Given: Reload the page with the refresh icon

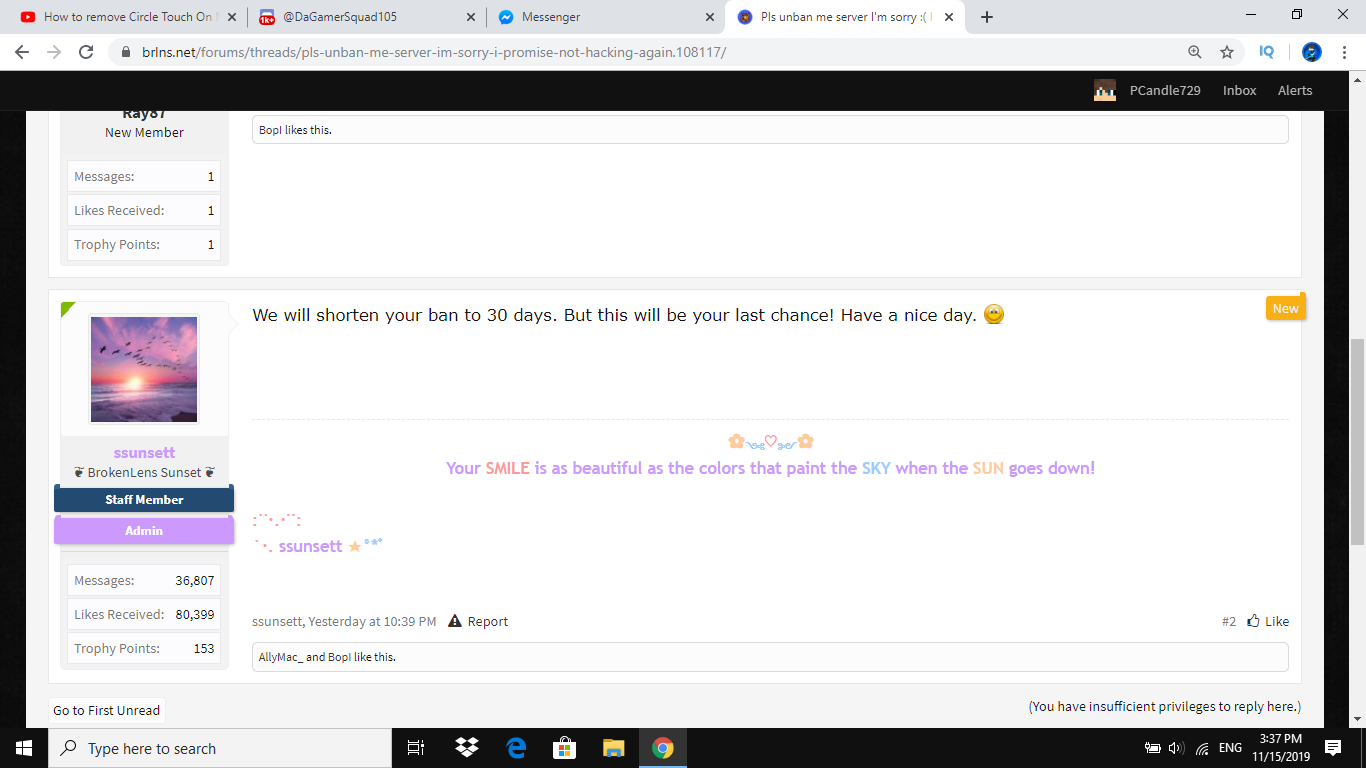Looking at the screenshot, I should (86, 52).
